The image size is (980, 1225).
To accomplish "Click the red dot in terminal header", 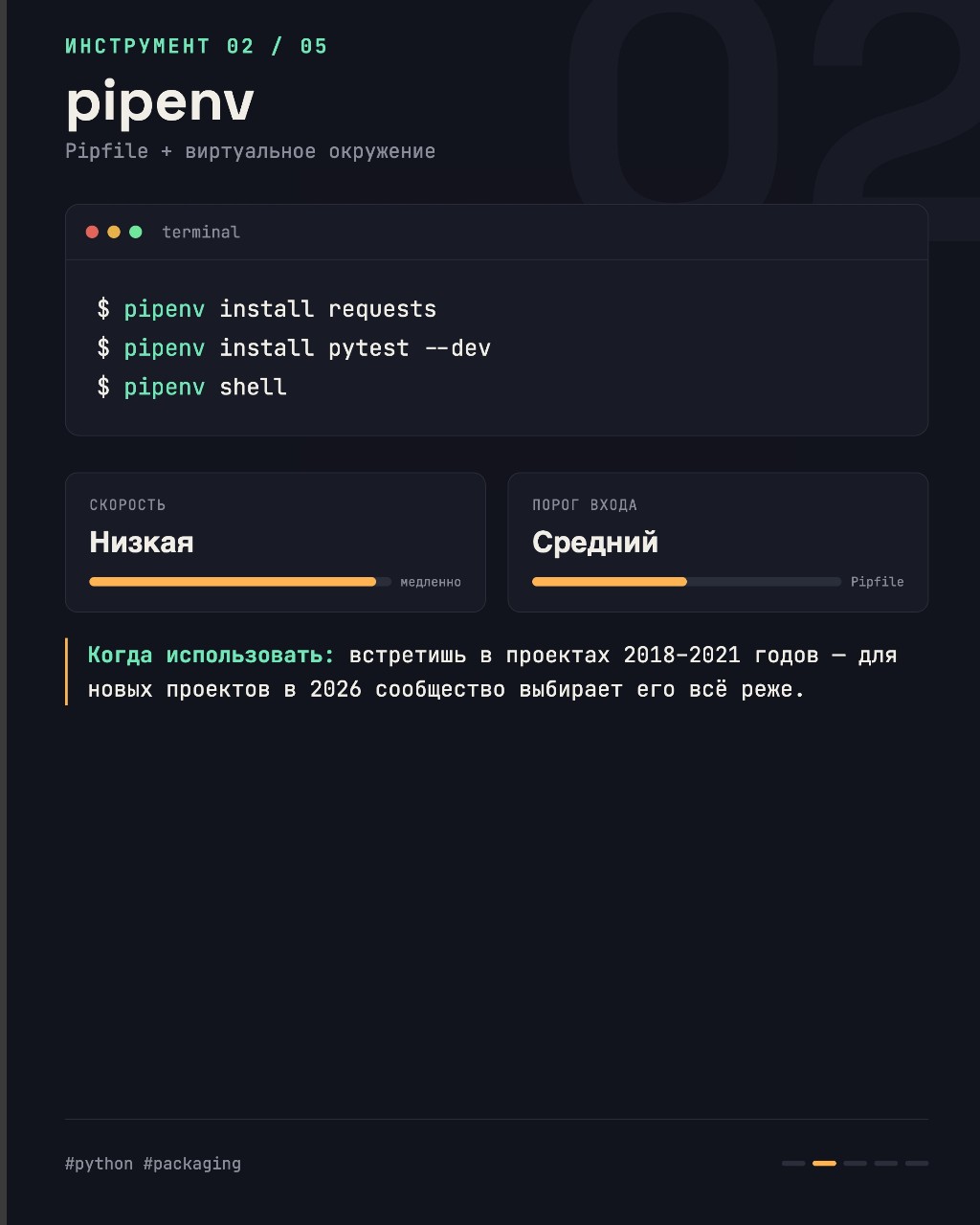I will 92,232.
